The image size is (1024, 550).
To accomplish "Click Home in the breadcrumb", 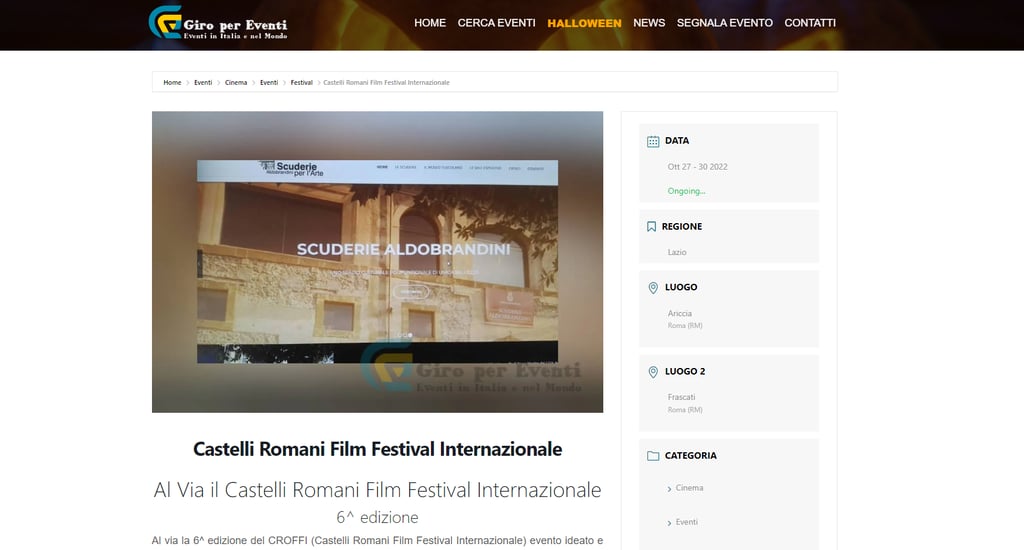I will (x=172, y=82).
